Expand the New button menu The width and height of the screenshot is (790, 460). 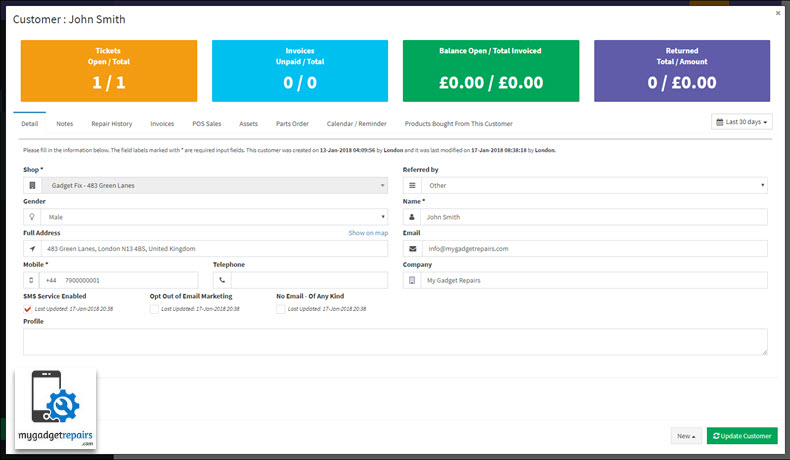[686, 436]
